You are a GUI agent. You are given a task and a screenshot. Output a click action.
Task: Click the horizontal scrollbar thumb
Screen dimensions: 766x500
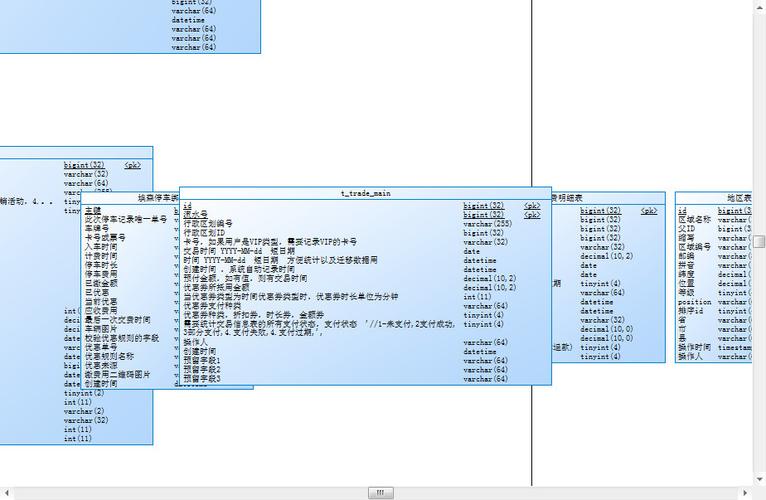click(x=381, y=493)
